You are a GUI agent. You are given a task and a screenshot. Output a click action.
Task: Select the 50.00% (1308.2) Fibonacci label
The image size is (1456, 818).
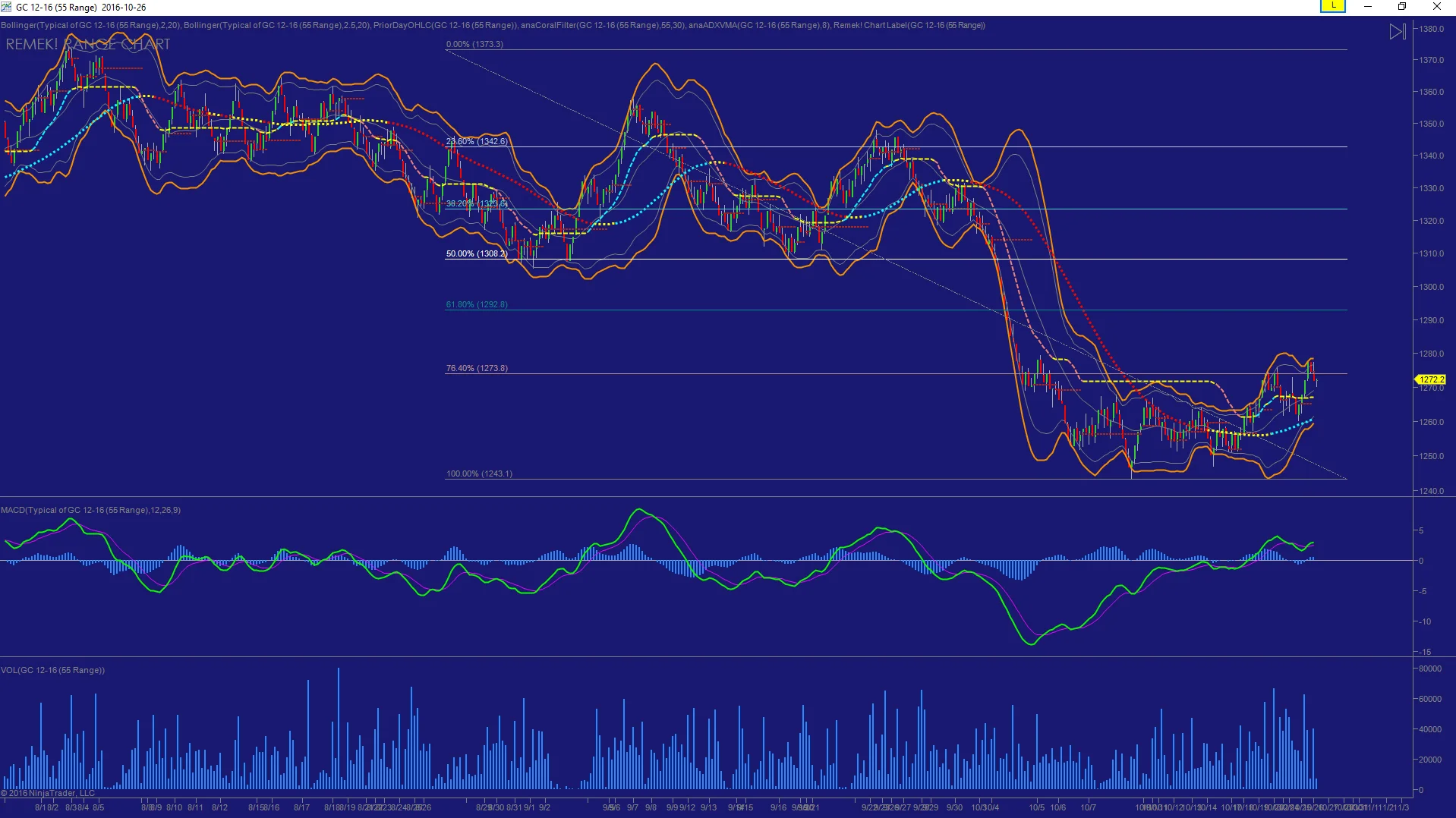coord(477,253)
